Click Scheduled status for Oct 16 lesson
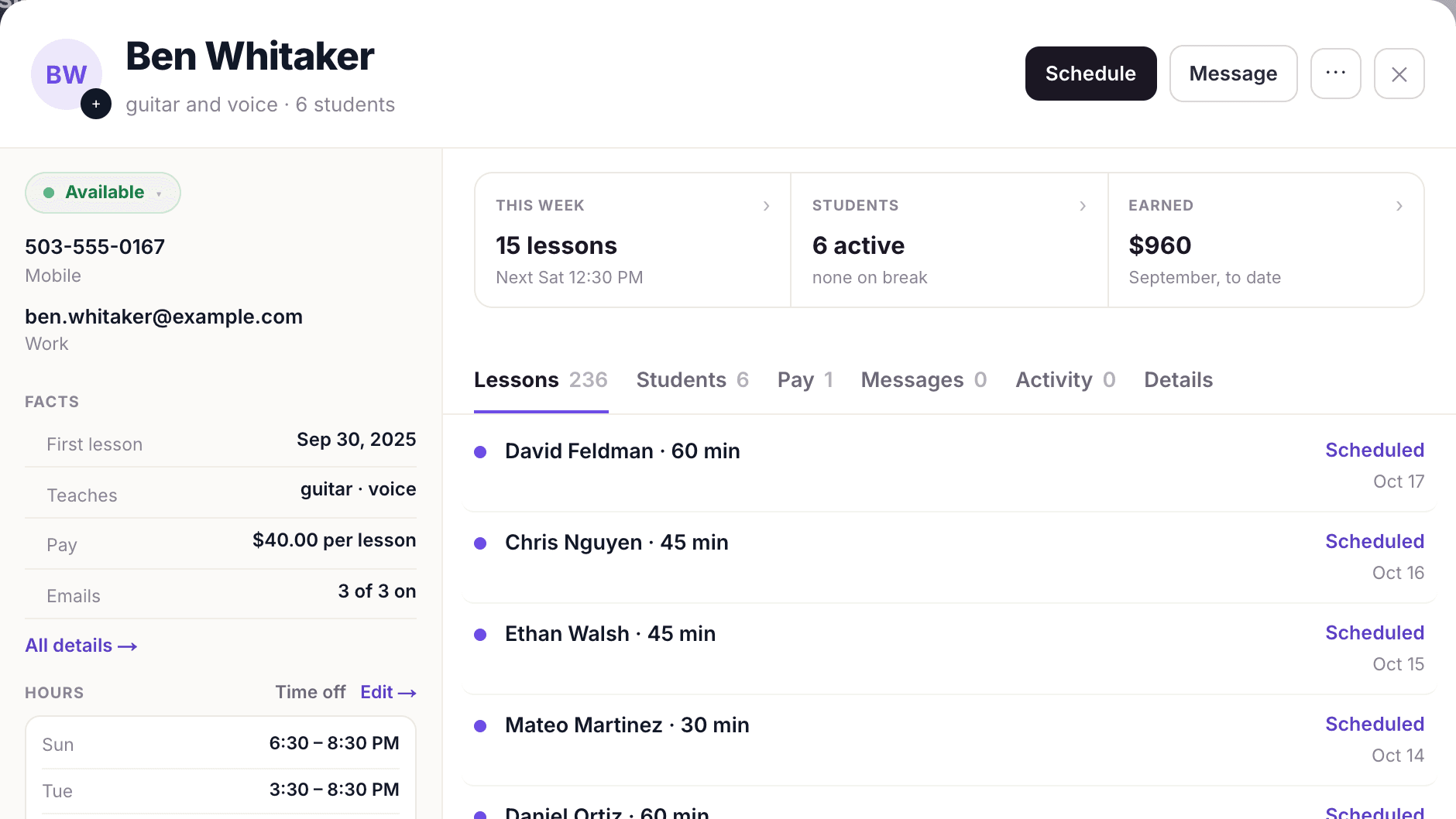This screenshot has height=819, width=1456. tap(1375, 541)
